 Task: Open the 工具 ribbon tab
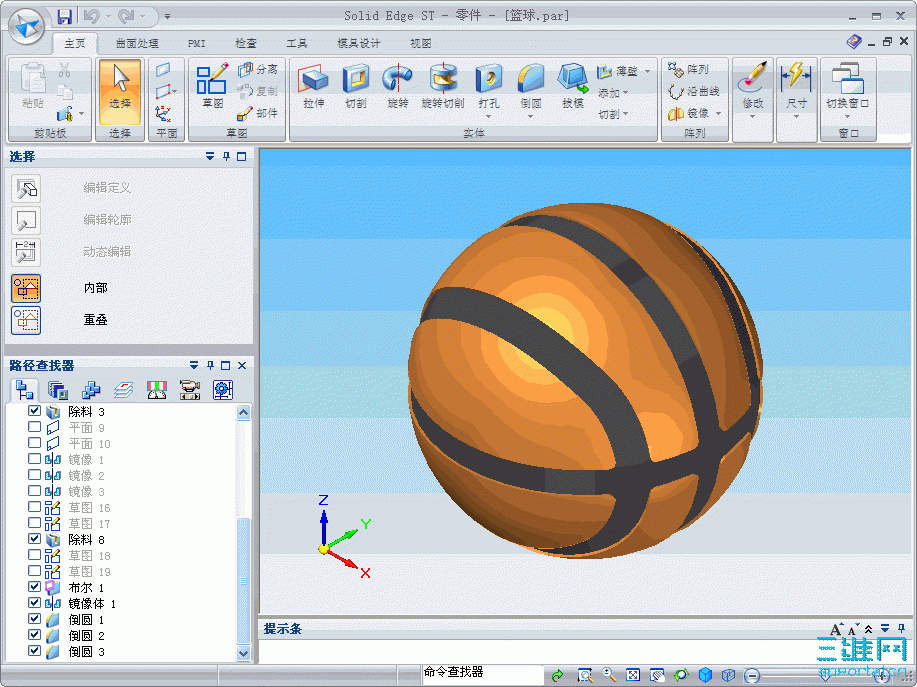(x=297, y=43)
